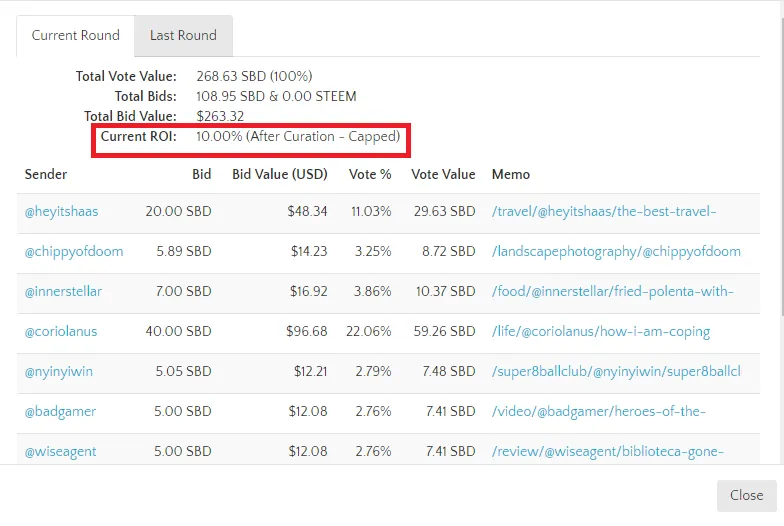Select the $48.34 bid value cell
784x526 pixels.
point(308,212)
